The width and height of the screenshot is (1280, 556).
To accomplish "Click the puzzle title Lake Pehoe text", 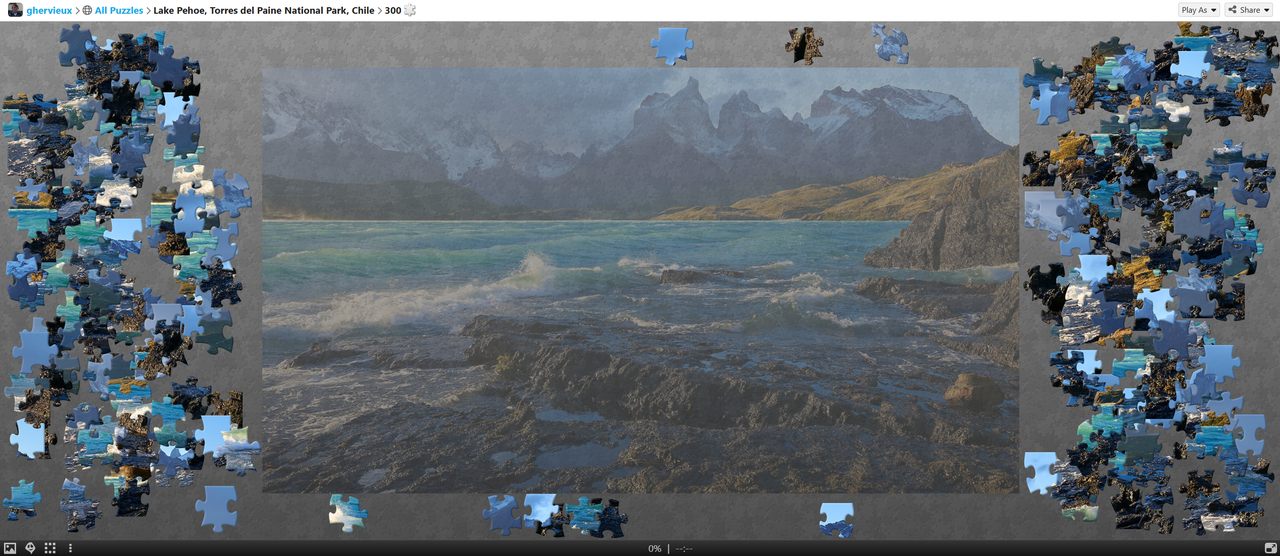I will 264,10.
